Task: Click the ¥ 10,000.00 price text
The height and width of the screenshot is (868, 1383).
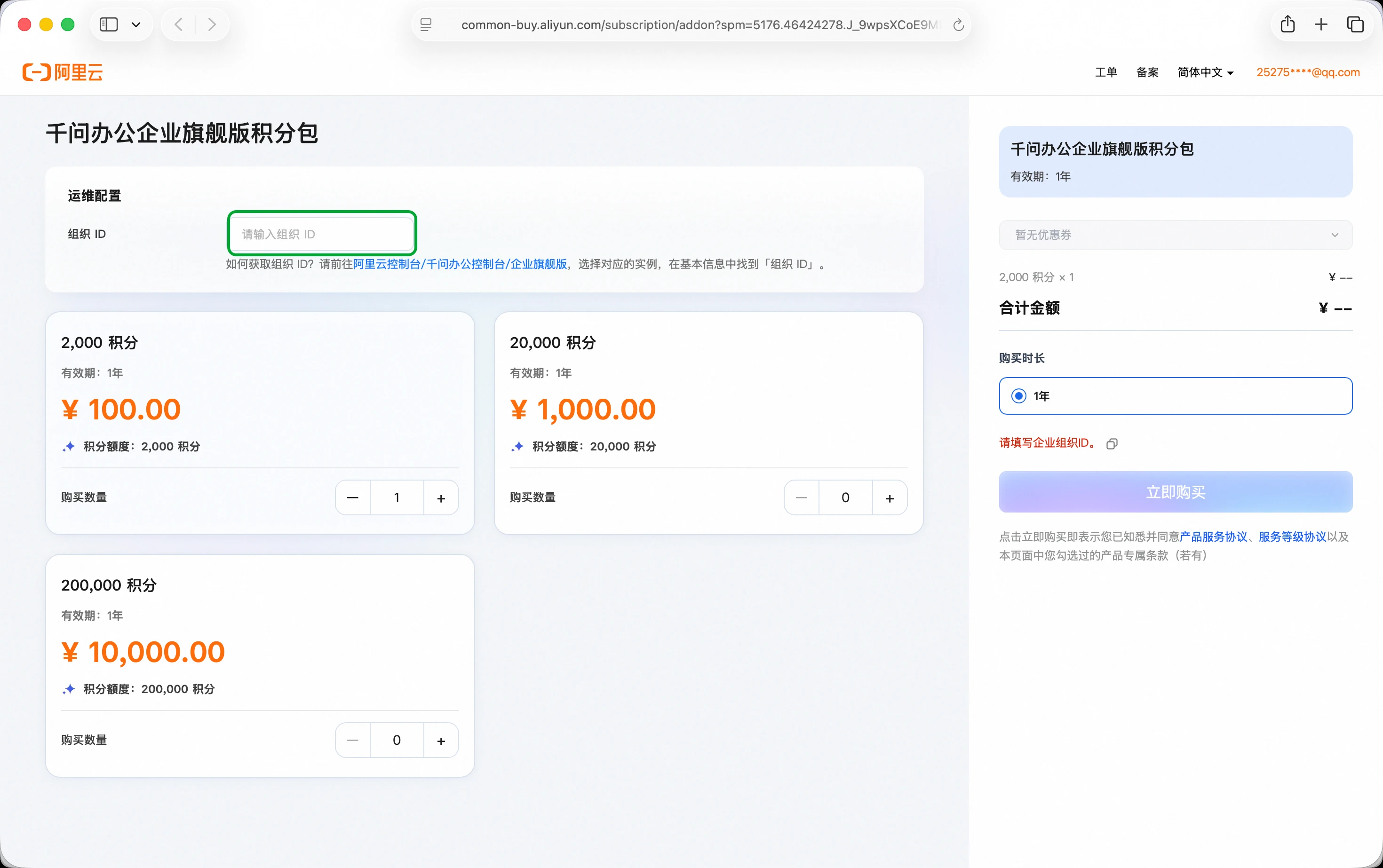Action: 143,653
